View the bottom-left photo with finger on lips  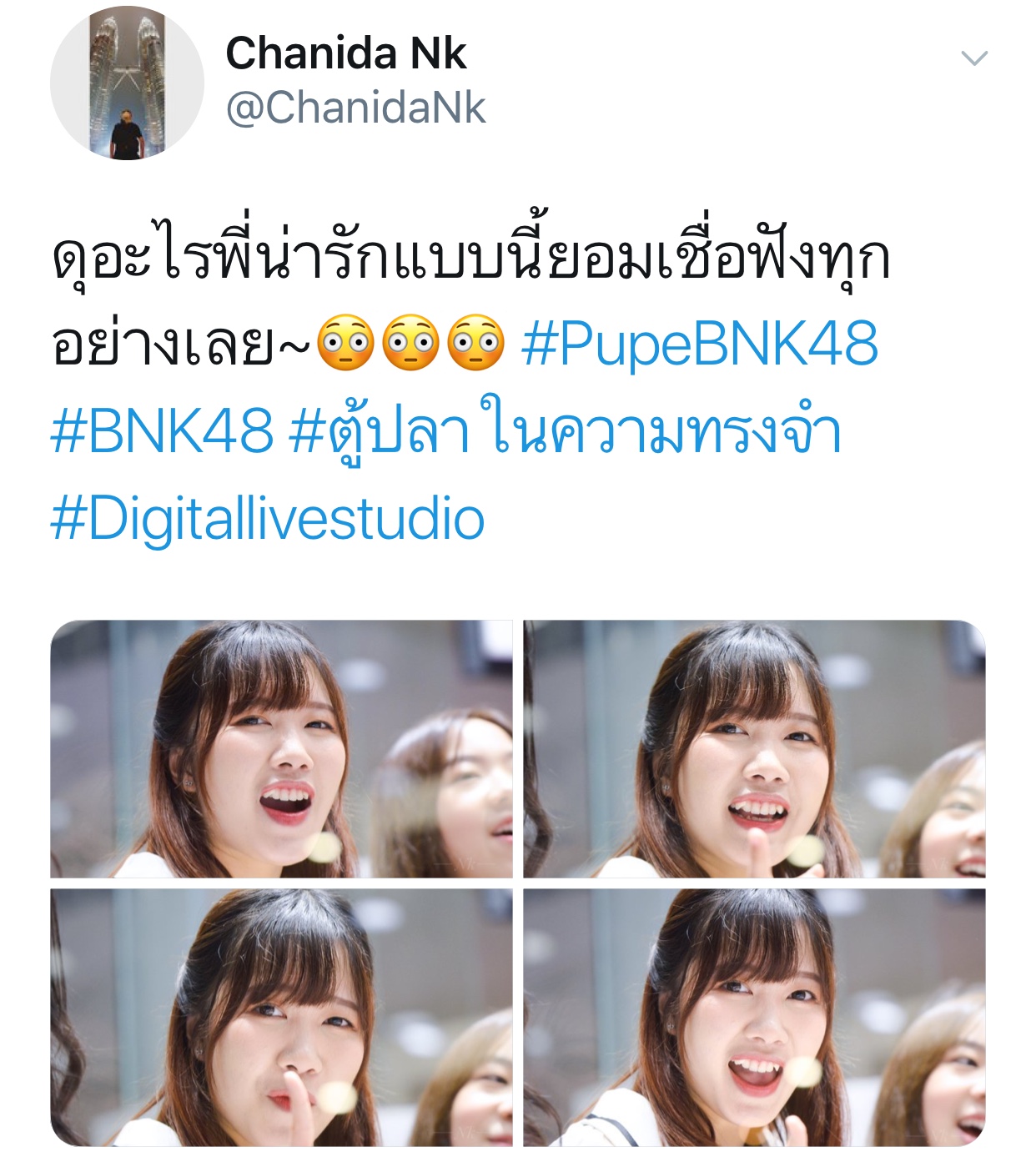[281, 1018]
